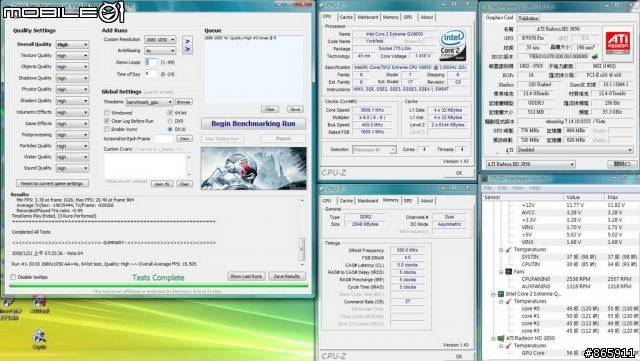Click the Crysis nanosuit artwork thumbnail
Viewport: 640px width, 361px height.
[253, 168]
